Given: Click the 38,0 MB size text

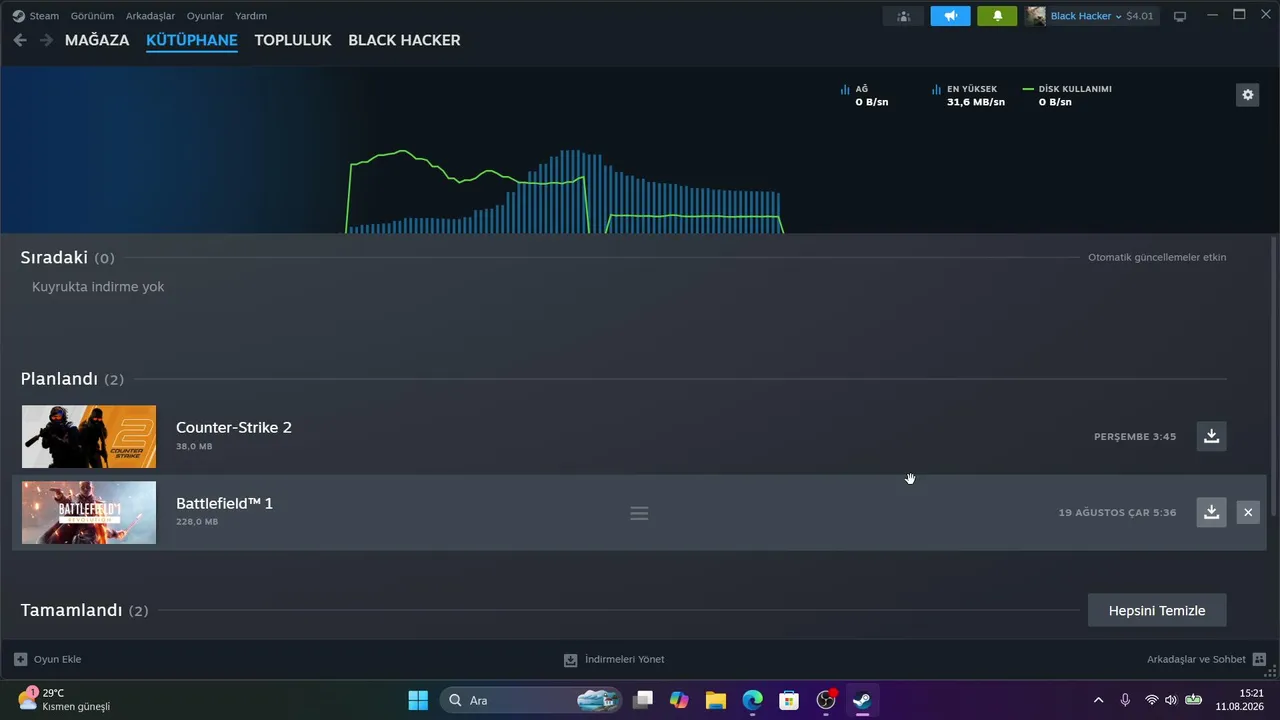Looking at the screenshot, I should pos(194,446).
